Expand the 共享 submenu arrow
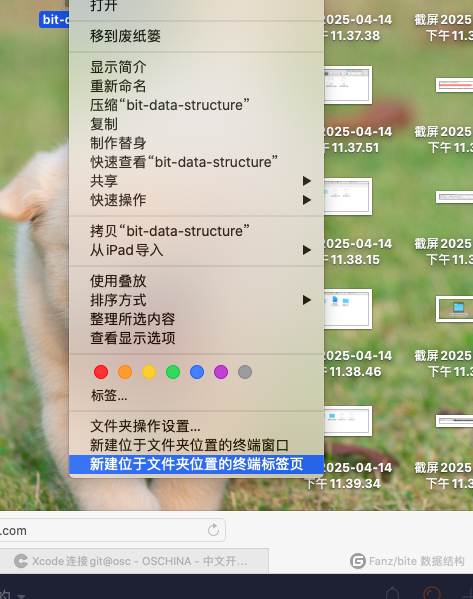473x599 pixels. click(x=306, y=181)
